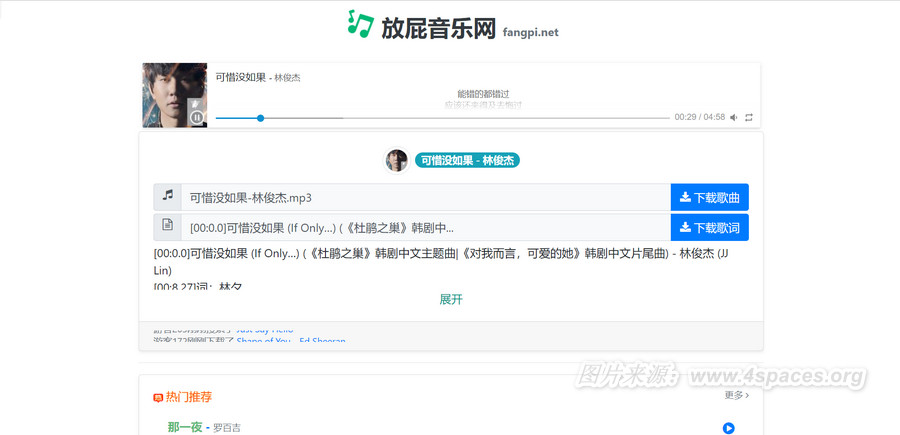Screen dimensions: 900x435
Task: Click the 下载歌曲 download song button
Action: click(x=709, y=197)
